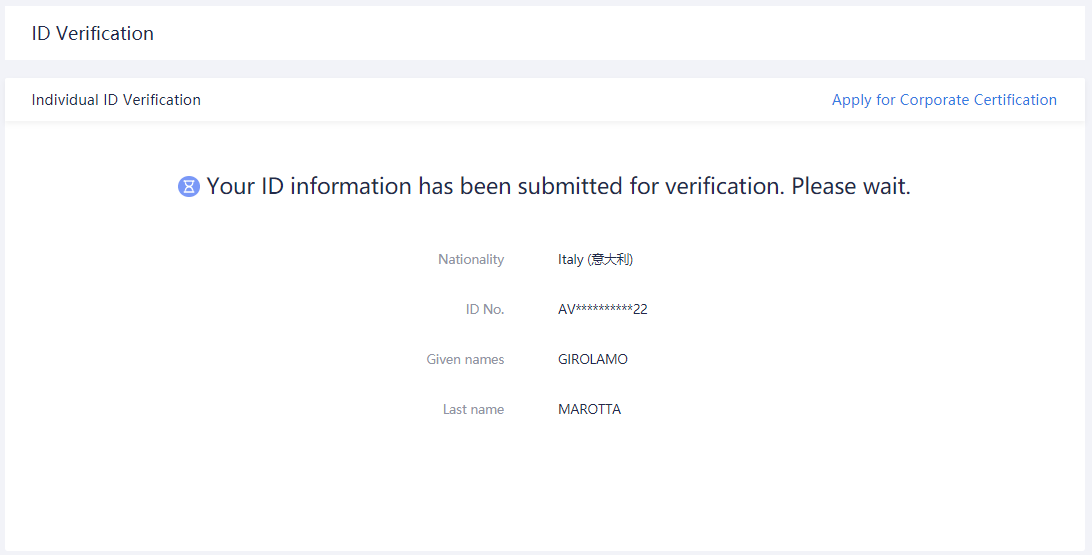Click the word "Individual" in the section header
Screen dimensions: 1092x555
[66, 100]
